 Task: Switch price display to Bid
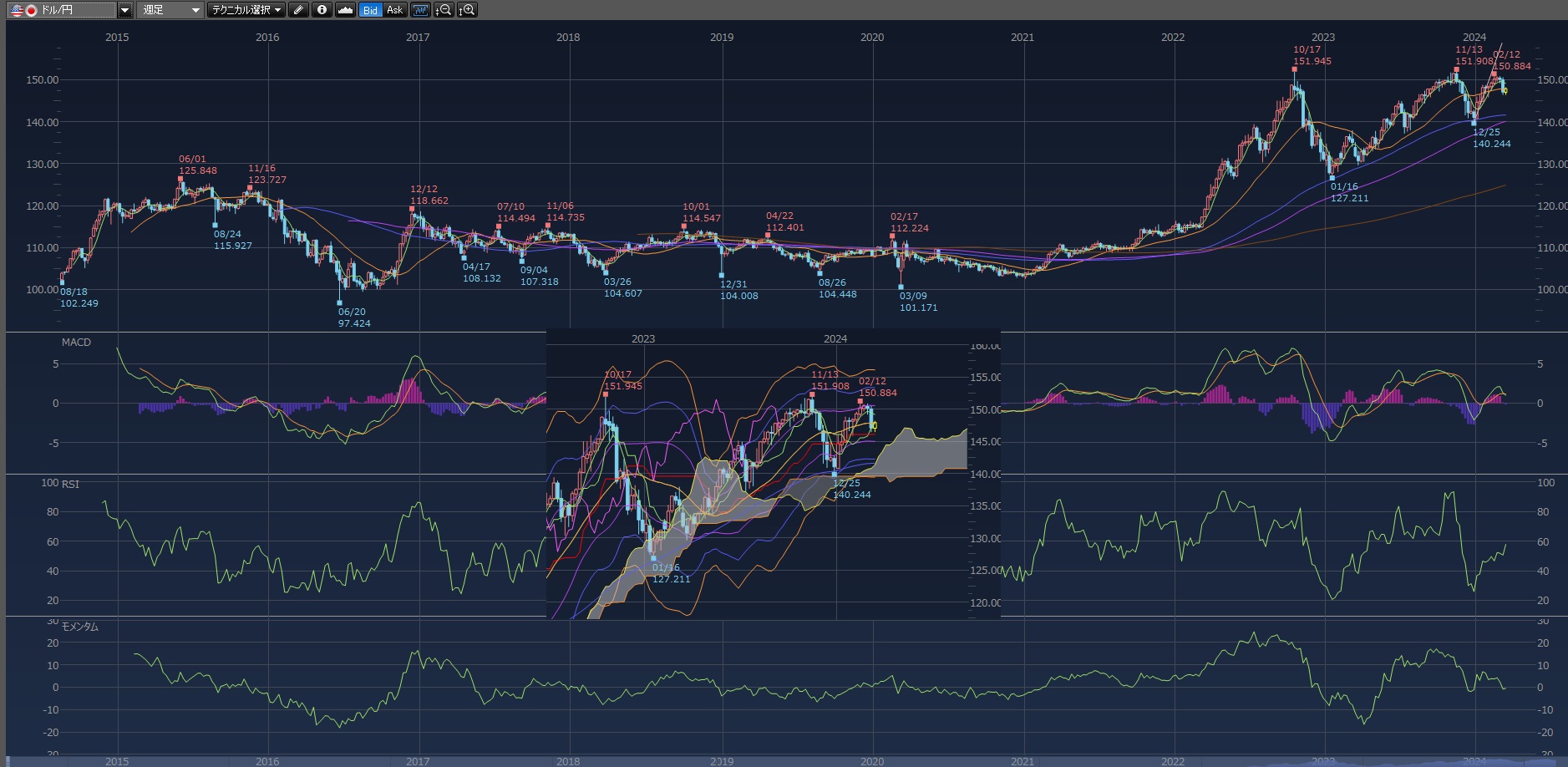370,10
